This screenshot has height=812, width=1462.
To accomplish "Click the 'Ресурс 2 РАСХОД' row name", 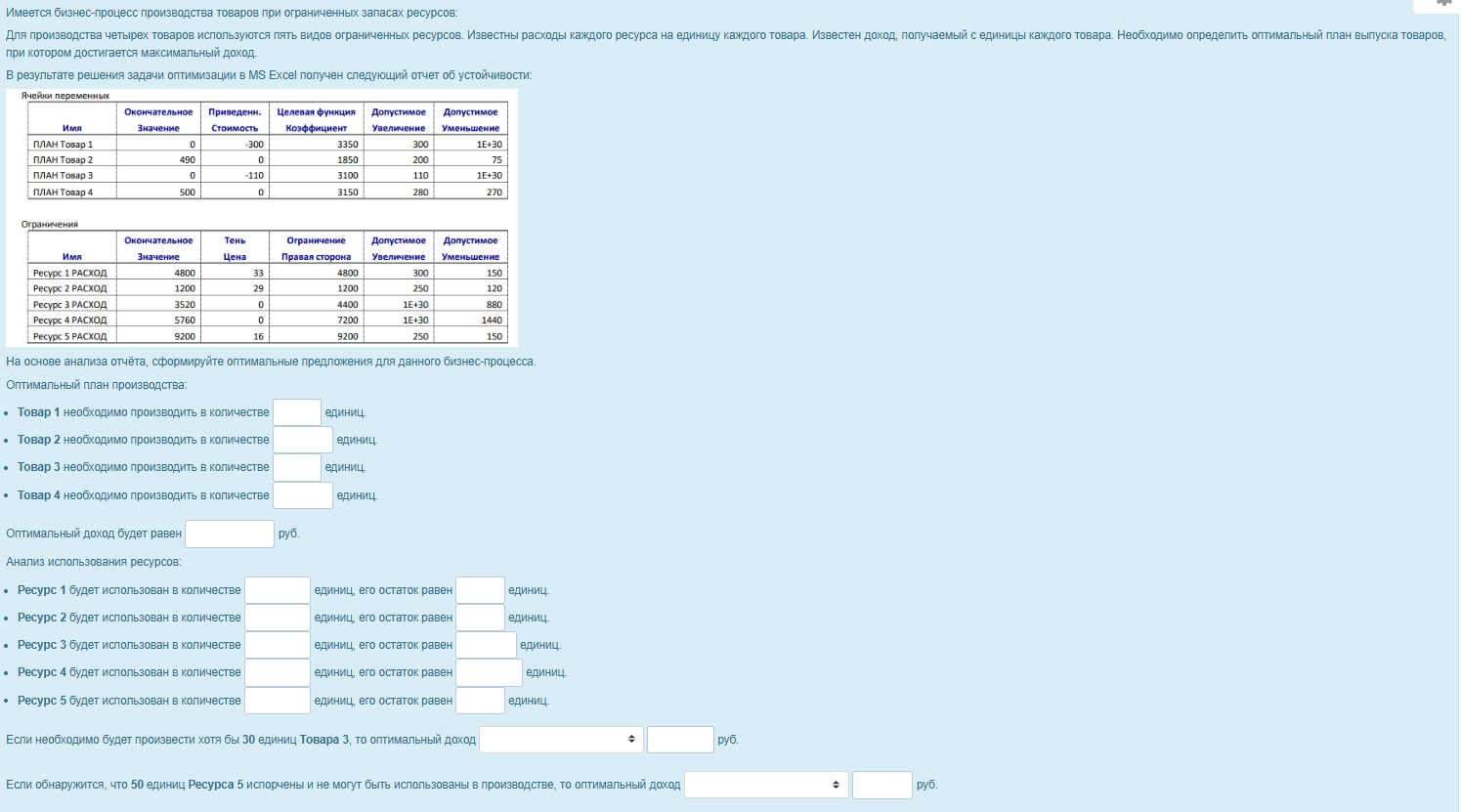I will pyautogui.click(x=69, y=288).
